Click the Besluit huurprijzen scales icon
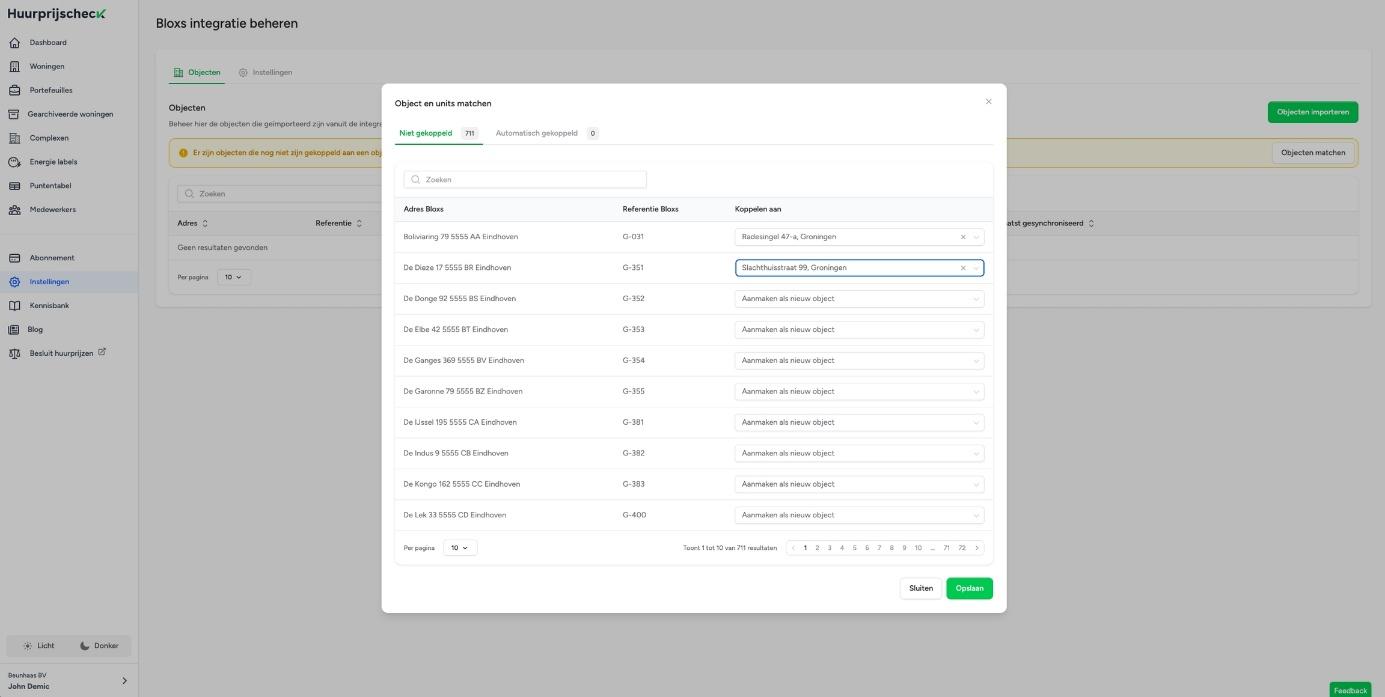 (x=14, y=354)
